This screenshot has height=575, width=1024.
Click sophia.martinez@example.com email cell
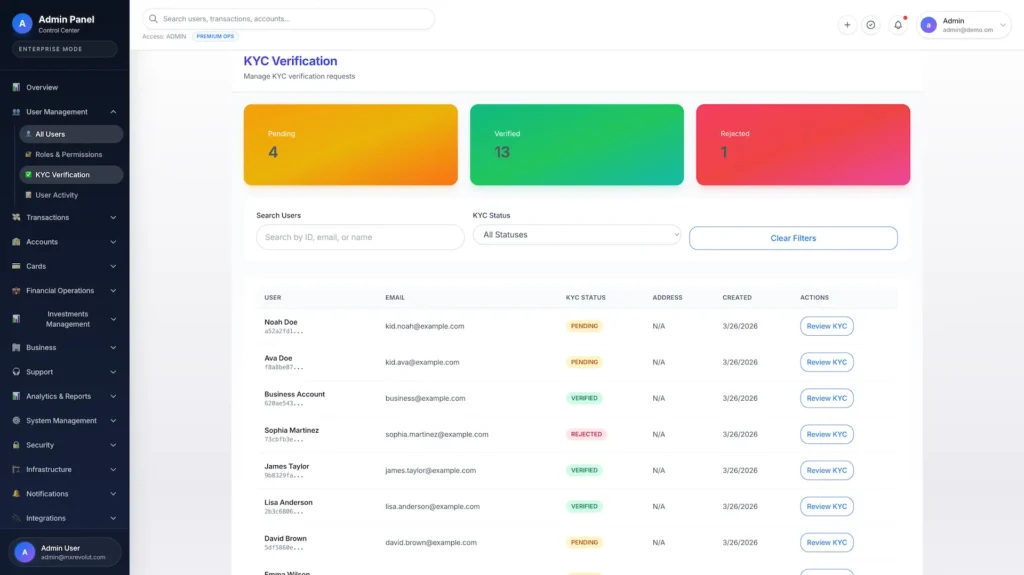pos(437,434)
